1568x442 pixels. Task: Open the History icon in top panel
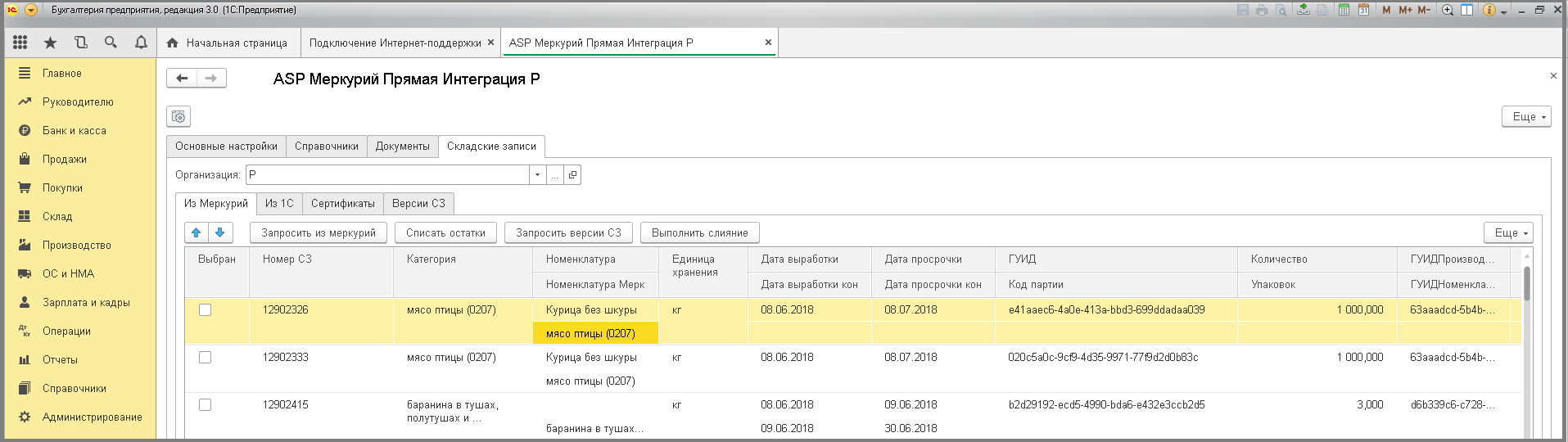(80, 43)
